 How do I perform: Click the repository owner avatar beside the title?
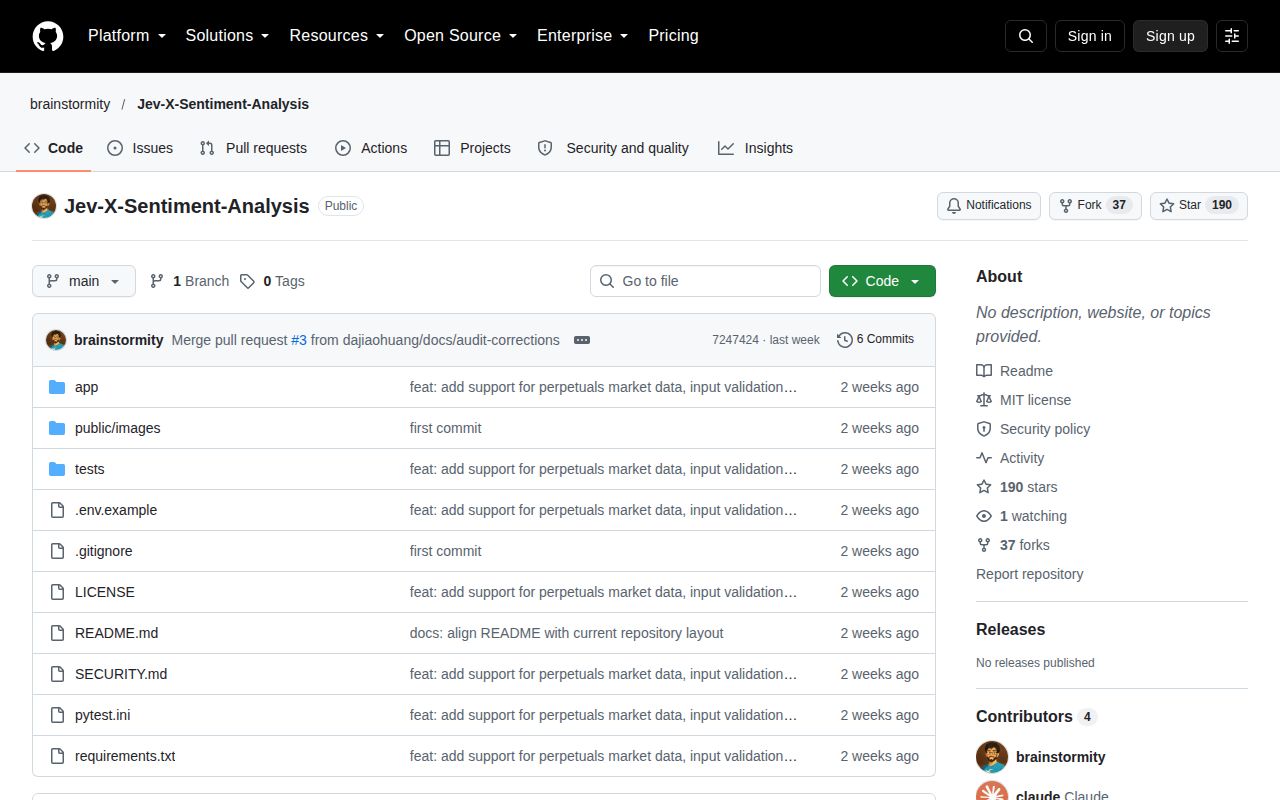pos(44,206)
